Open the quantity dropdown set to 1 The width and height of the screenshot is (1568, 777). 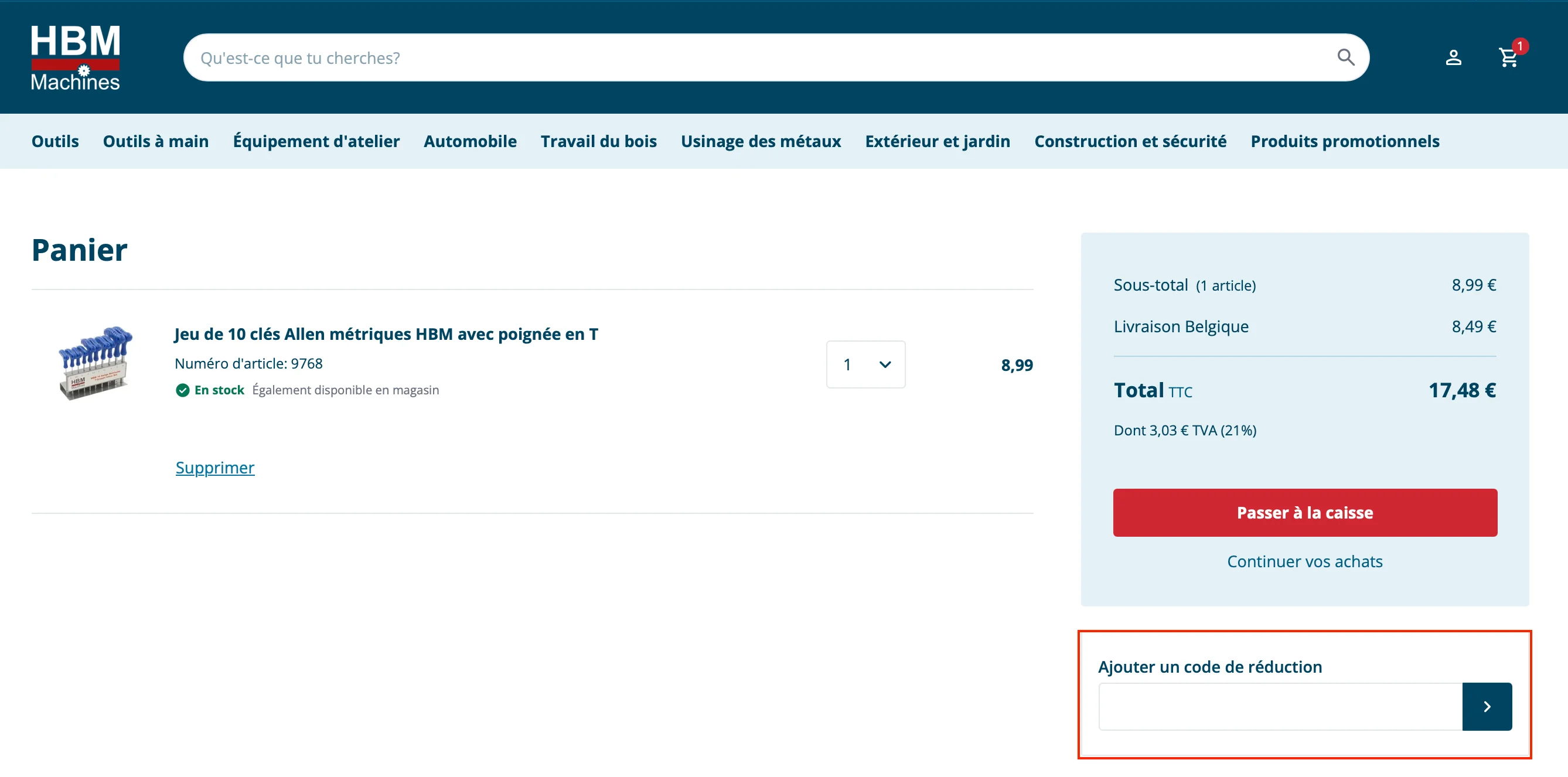[865, 364]
